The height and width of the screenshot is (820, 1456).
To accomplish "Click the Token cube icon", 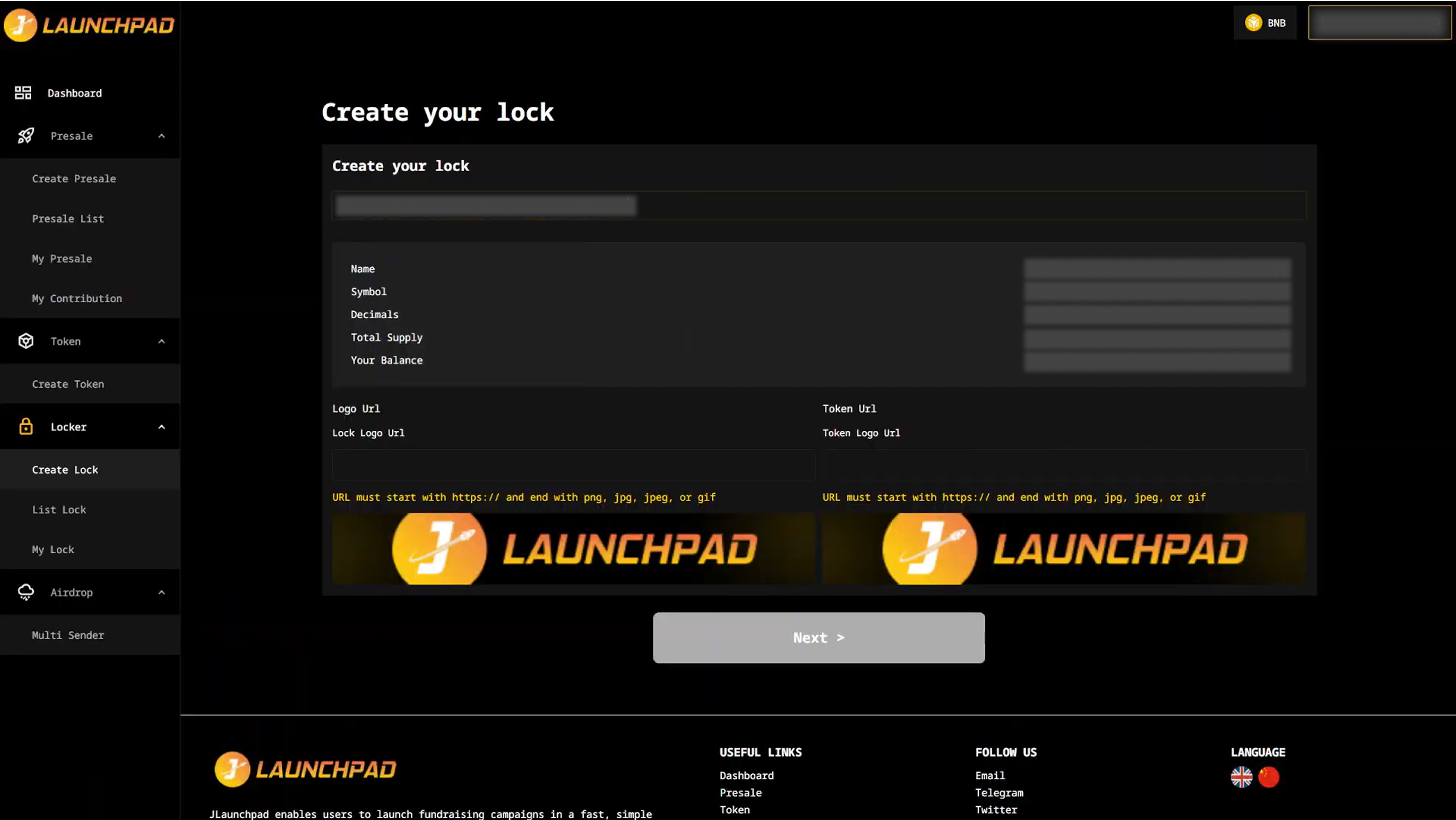I will click(25, 341).
